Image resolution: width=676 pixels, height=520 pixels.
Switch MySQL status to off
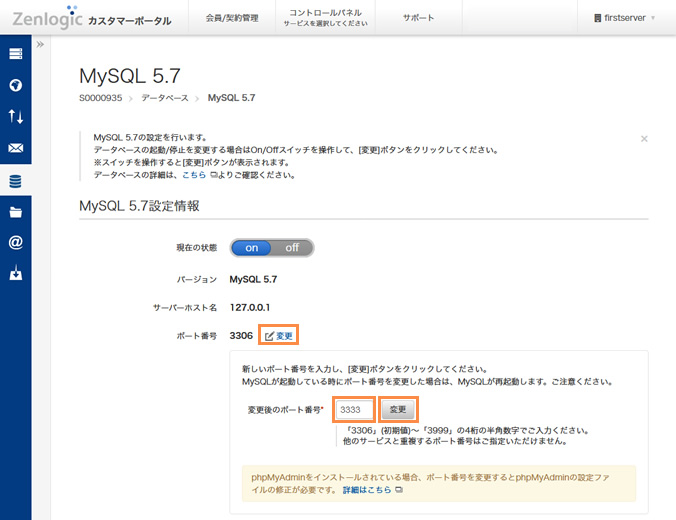tap(292, 248)
